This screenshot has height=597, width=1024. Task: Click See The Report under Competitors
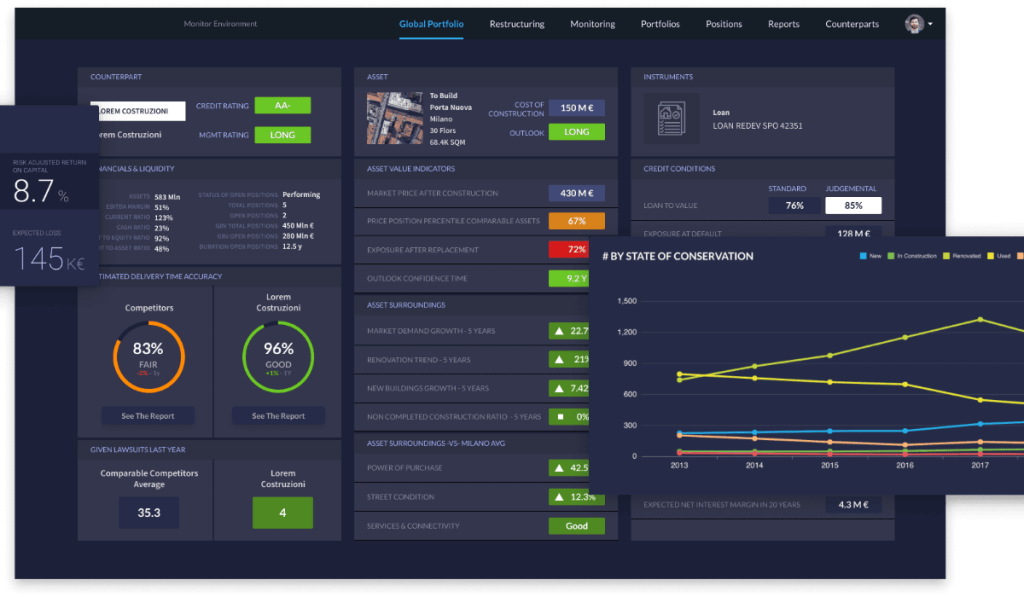point(146,415)
